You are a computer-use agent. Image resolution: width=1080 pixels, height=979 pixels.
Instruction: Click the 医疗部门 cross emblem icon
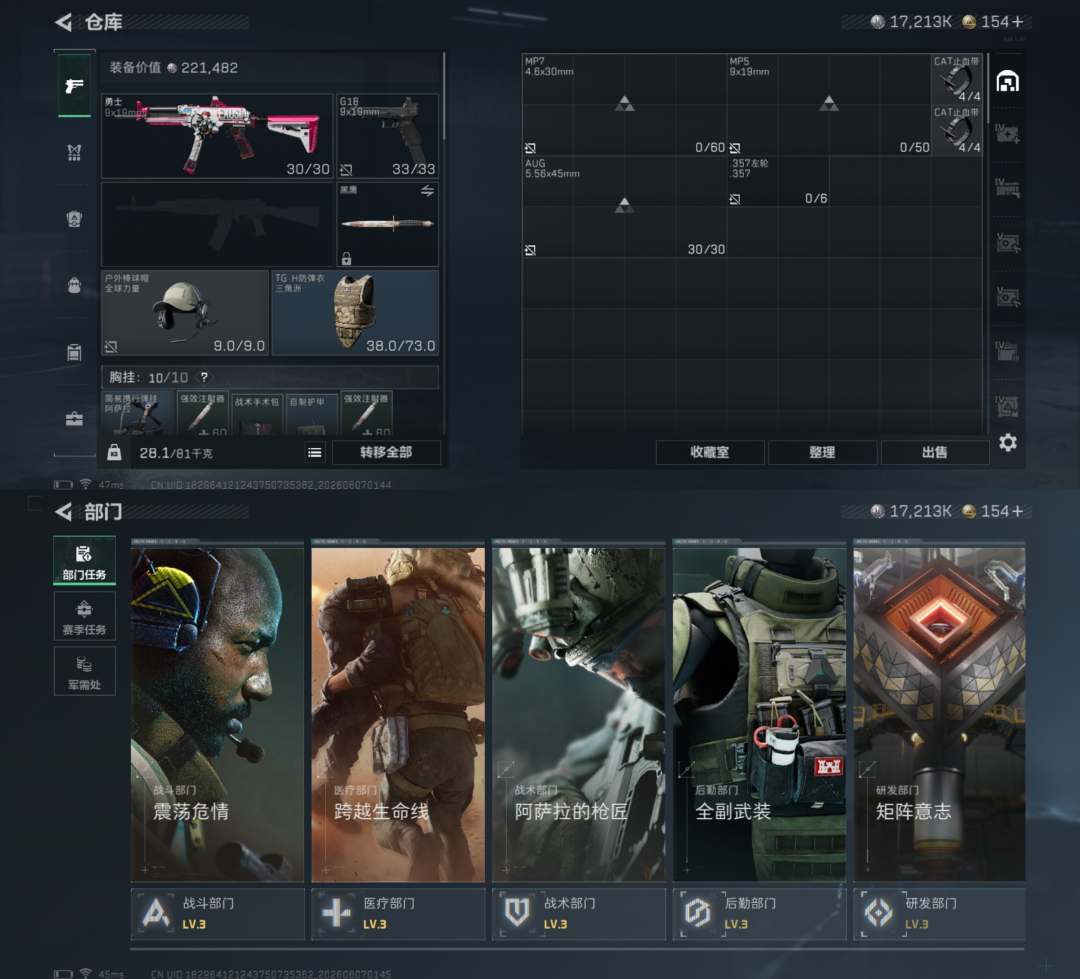click(336, 913)
